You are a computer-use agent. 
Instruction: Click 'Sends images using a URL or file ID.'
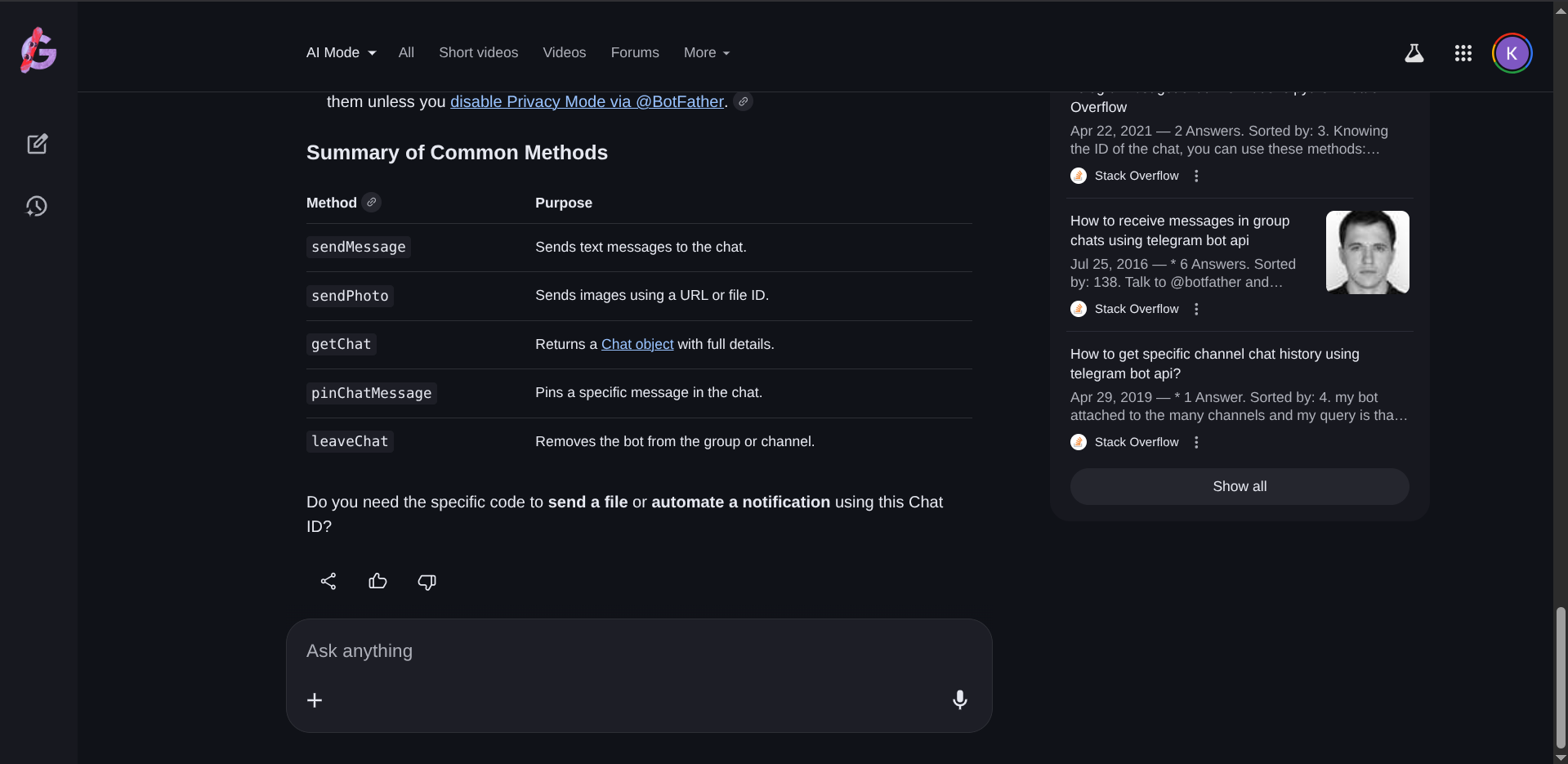point(652,295)
